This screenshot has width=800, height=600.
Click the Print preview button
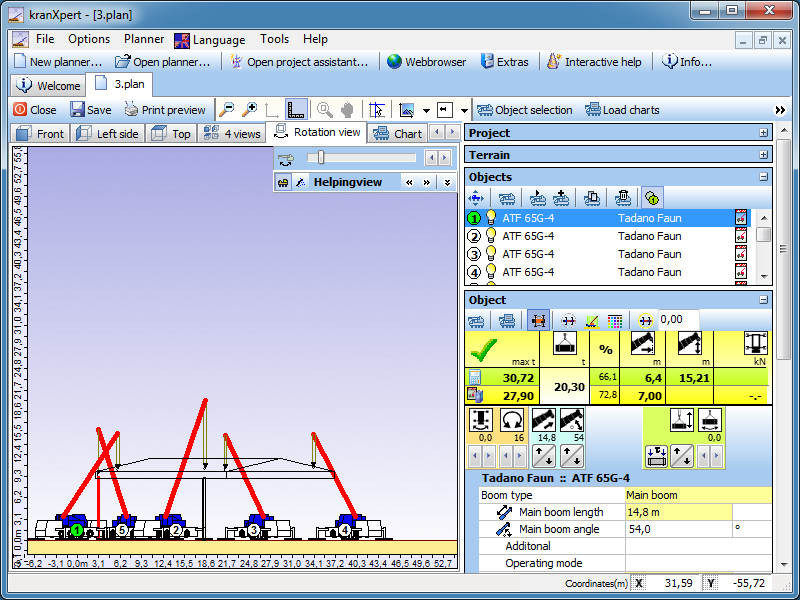(x=165, y=110)
